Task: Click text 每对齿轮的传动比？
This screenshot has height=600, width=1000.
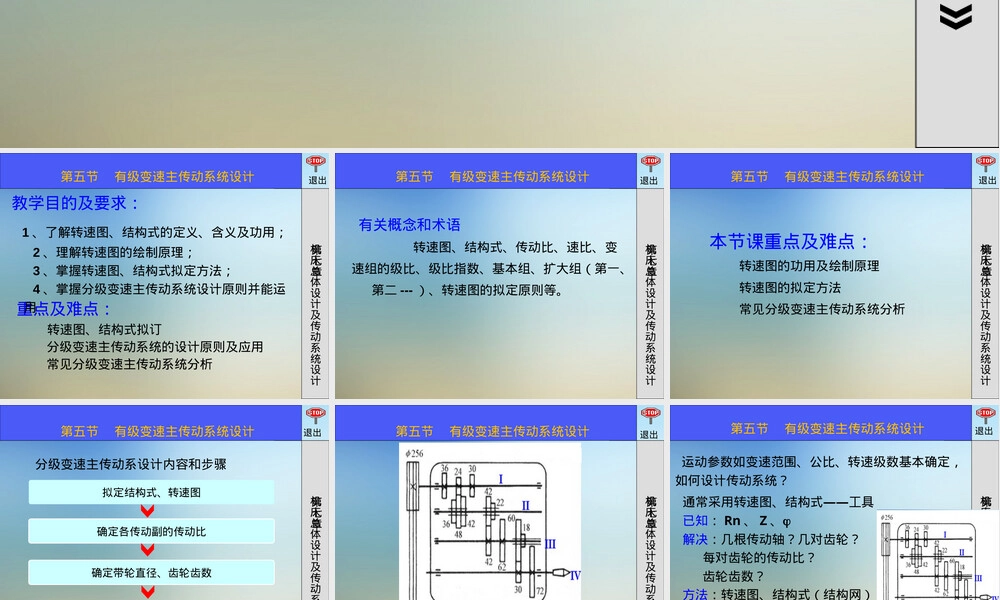Action: [x=760, y=557]
